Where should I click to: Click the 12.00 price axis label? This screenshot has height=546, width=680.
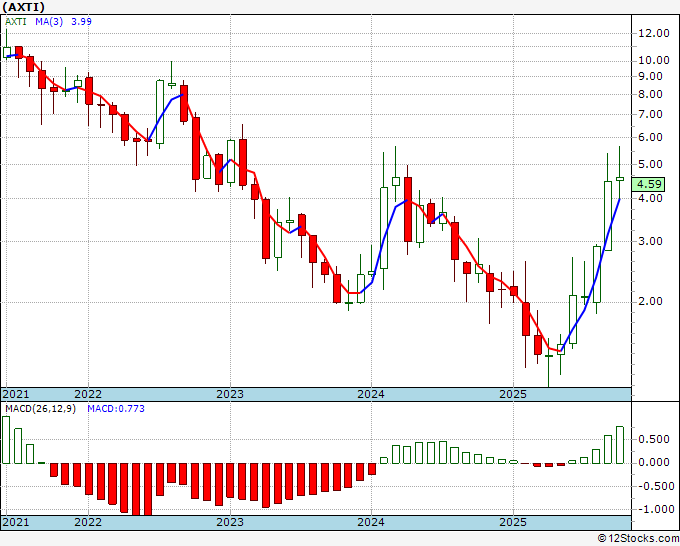654,33
